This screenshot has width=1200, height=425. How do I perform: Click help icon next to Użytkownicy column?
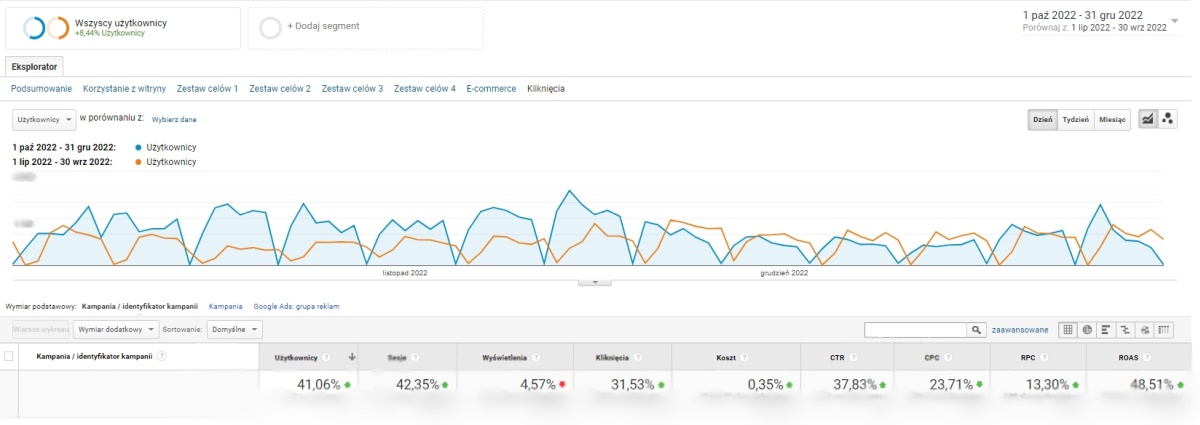pos(325,356)
